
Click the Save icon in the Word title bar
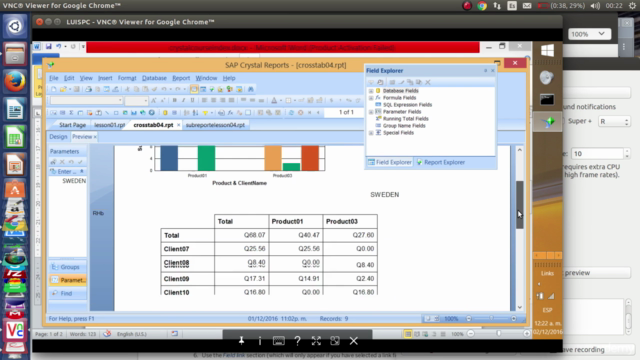pyautogui.click(x=49, y=47)
